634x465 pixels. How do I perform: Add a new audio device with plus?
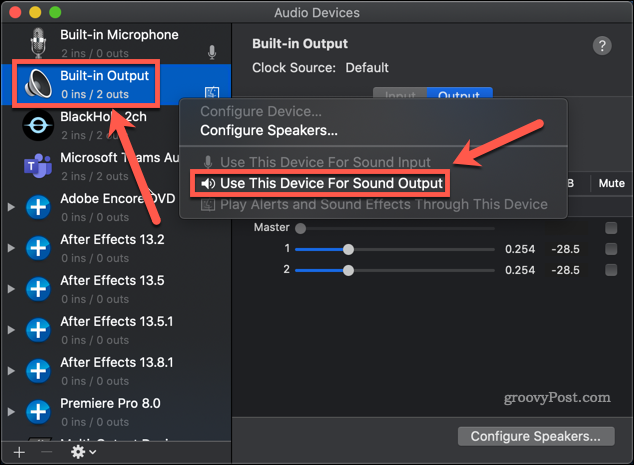19,452
